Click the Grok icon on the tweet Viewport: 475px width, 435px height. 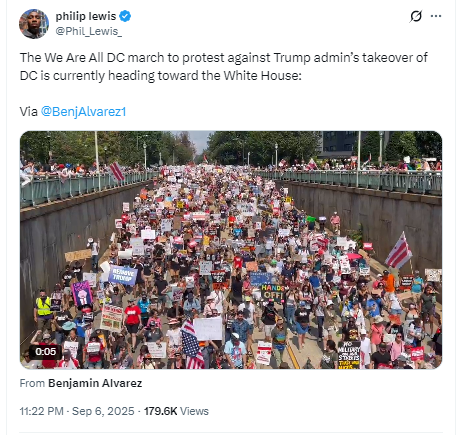point(416,16)
